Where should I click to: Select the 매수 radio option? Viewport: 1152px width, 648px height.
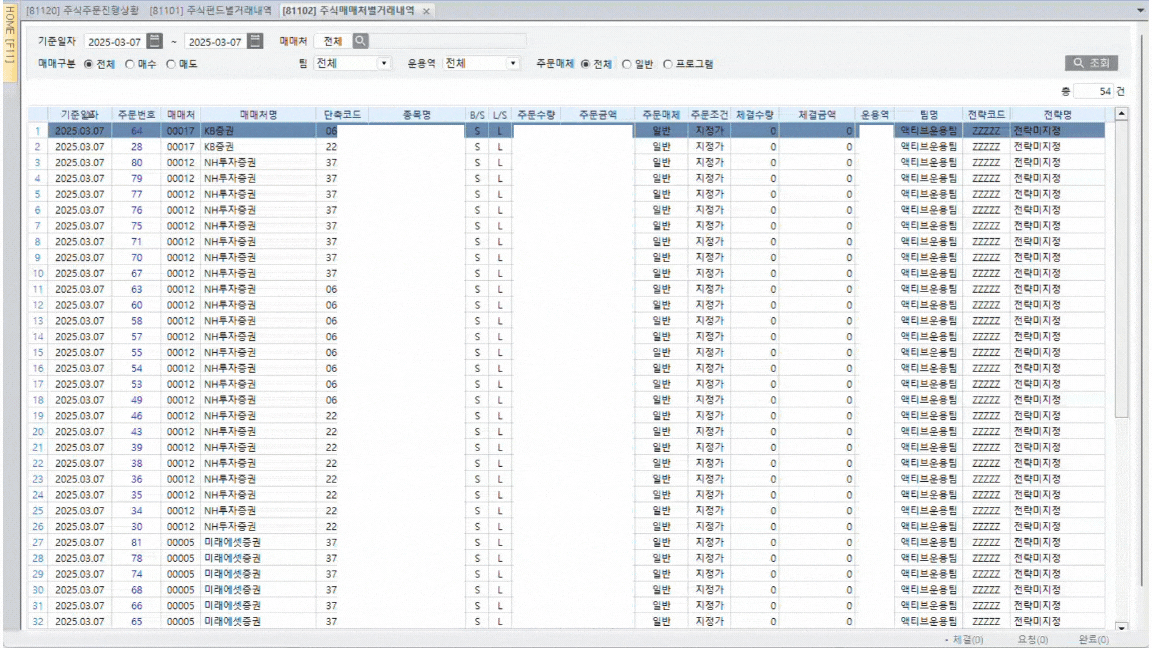130,64
